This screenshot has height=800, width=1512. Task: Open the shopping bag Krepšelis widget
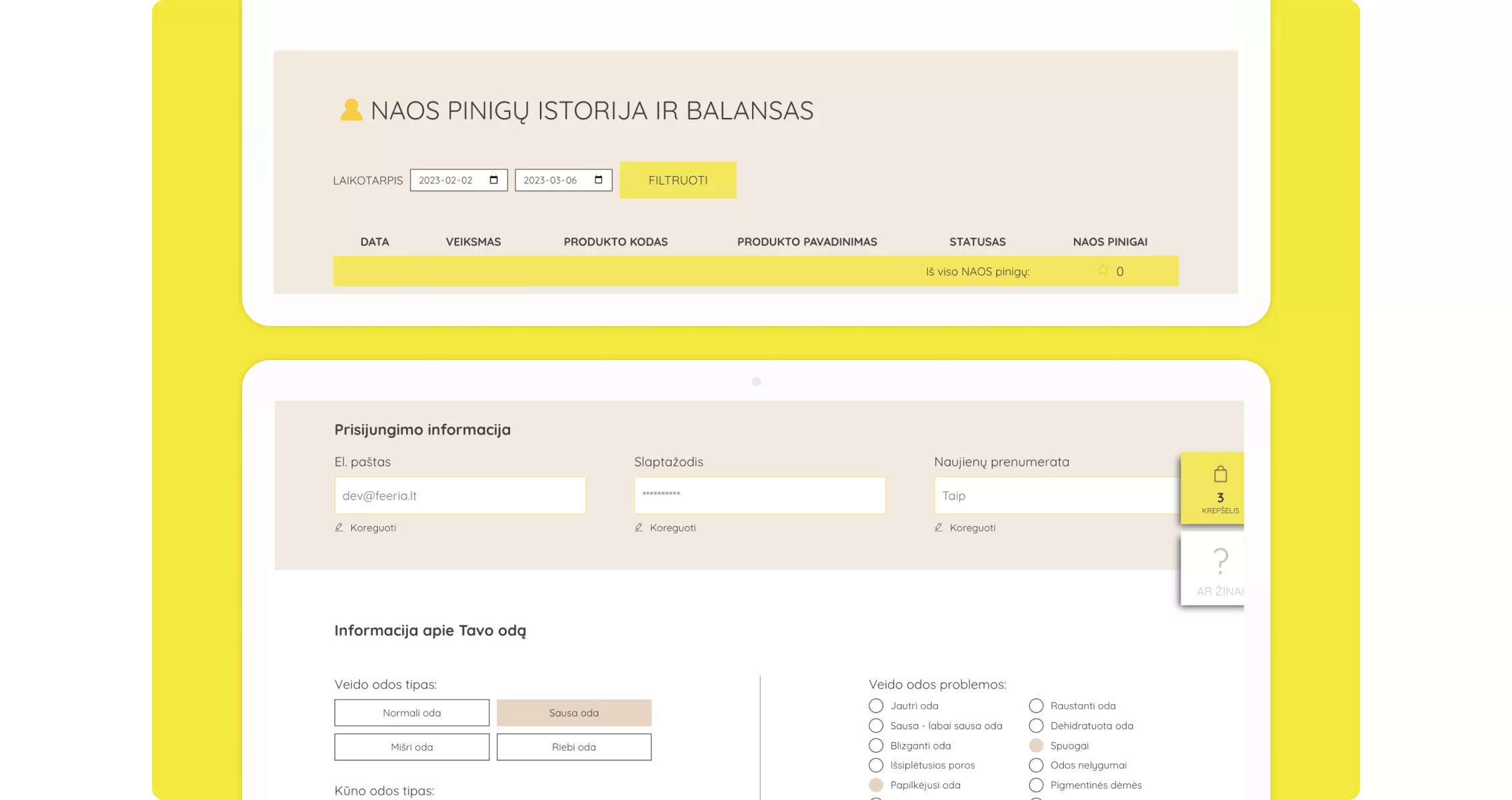click(x=1213, y=489)
